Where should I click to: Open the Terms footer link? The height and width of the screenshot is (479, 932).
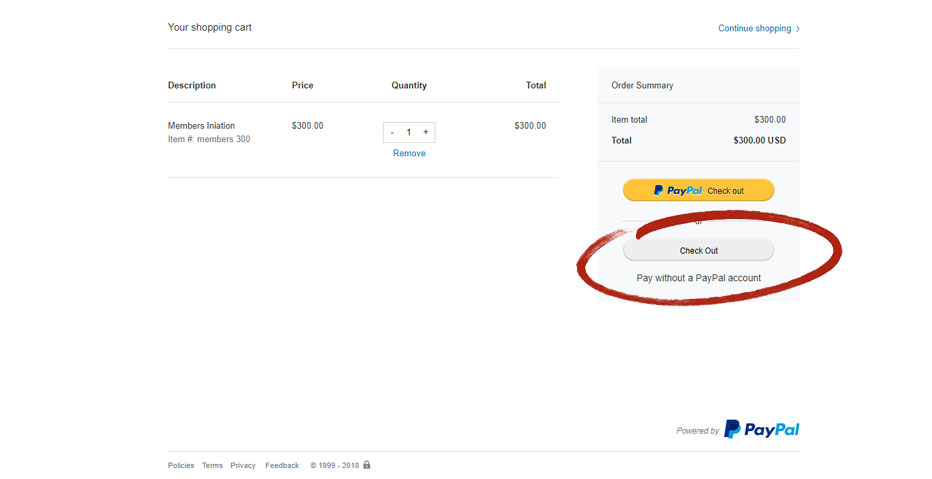coord(212,465)
